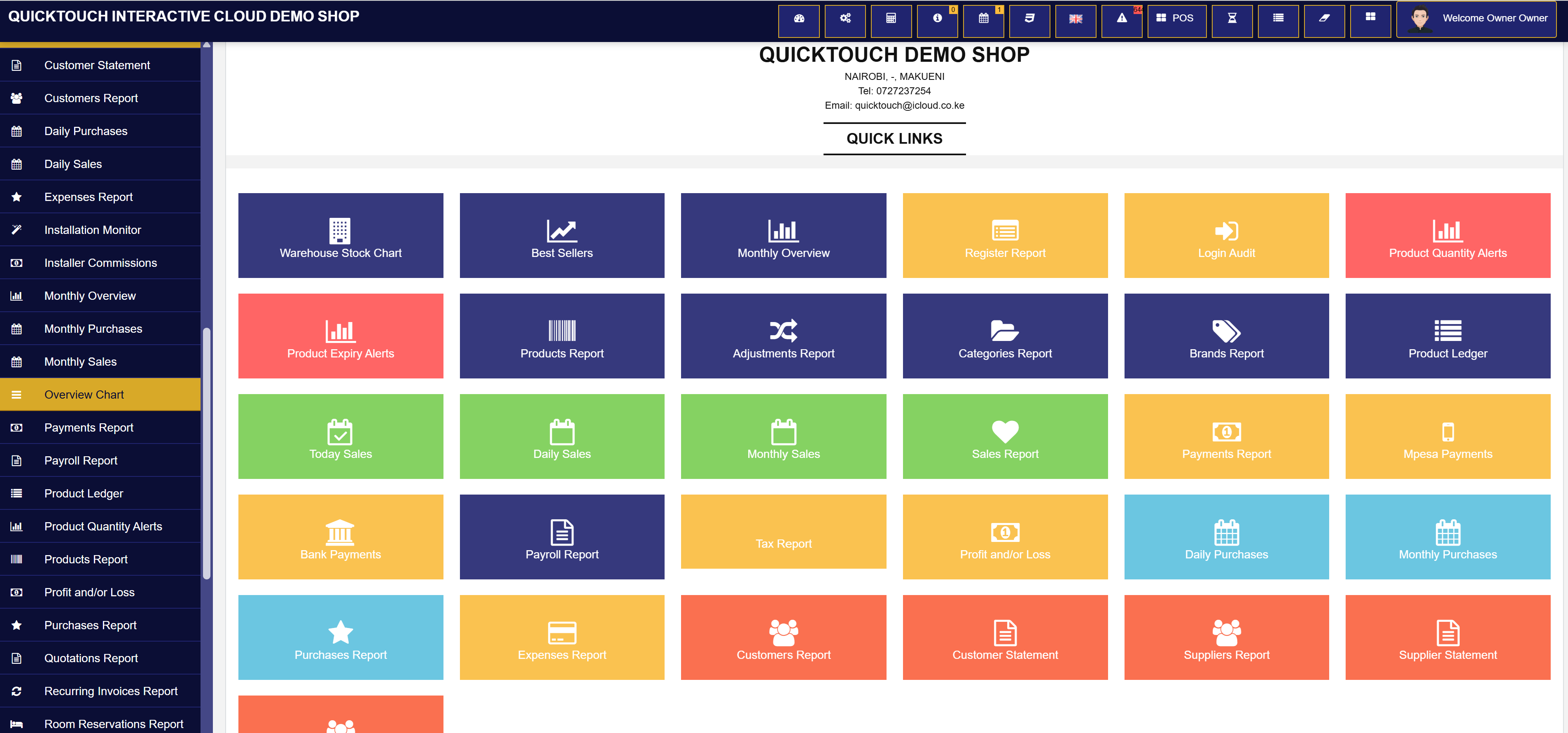This screenshot has width=1568, height=733.
Task: Open the Mpesa Payments tile
Action: [x=1447, y=437]
